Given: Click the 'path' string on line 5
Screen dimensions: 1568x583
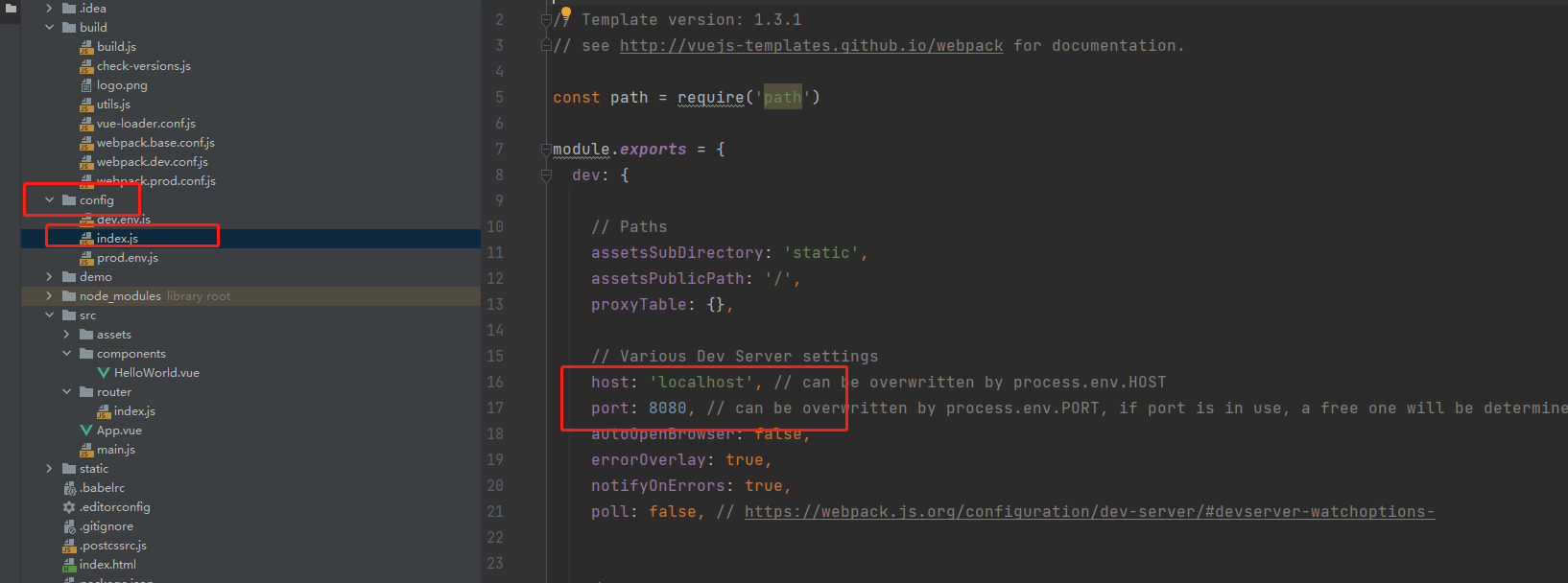Looking at the screenshot, I should pos(783,98).
